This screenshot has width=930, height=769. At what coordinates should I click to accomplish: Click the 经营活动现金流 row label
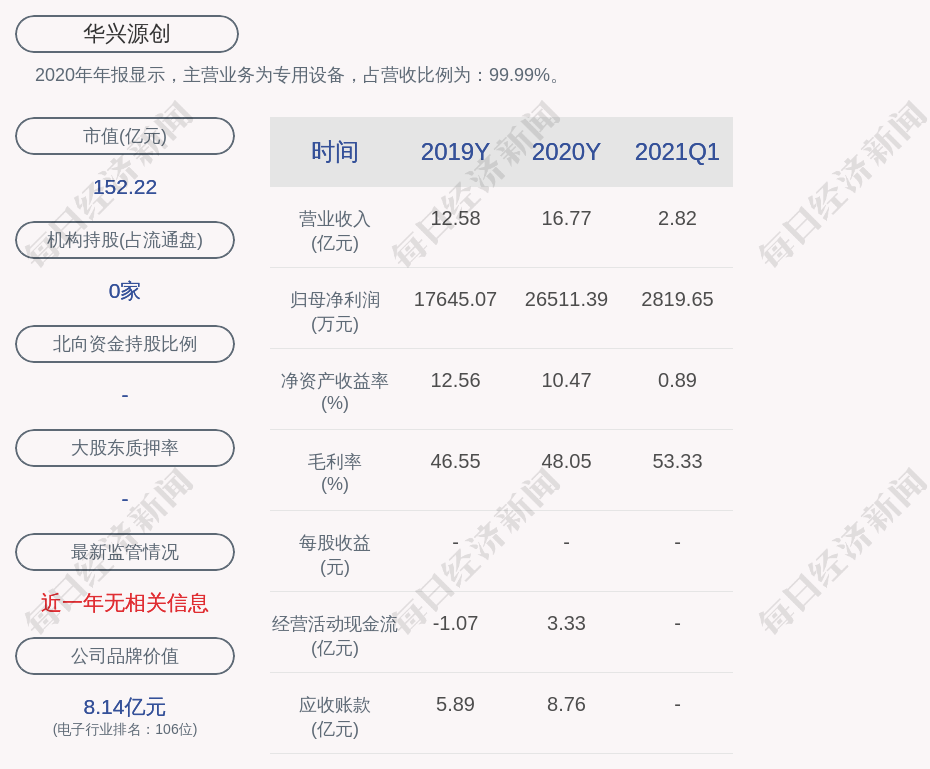click(x=334, y=635)
